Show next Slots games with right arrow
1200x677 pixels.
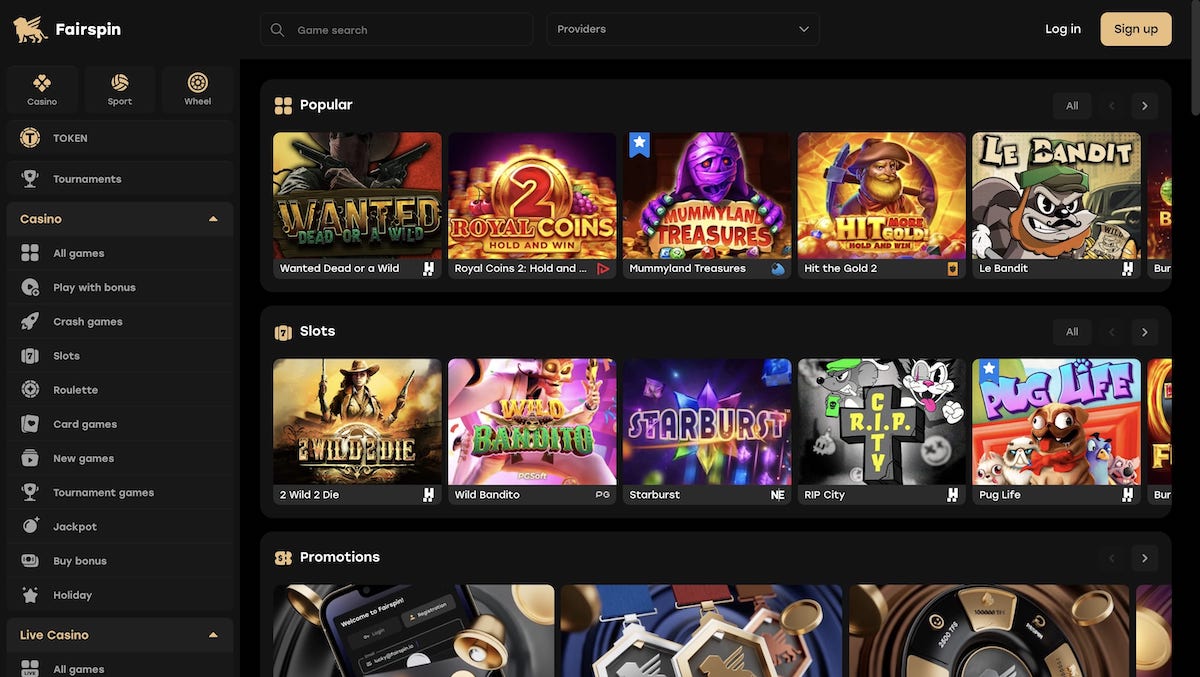(1144, 332)
